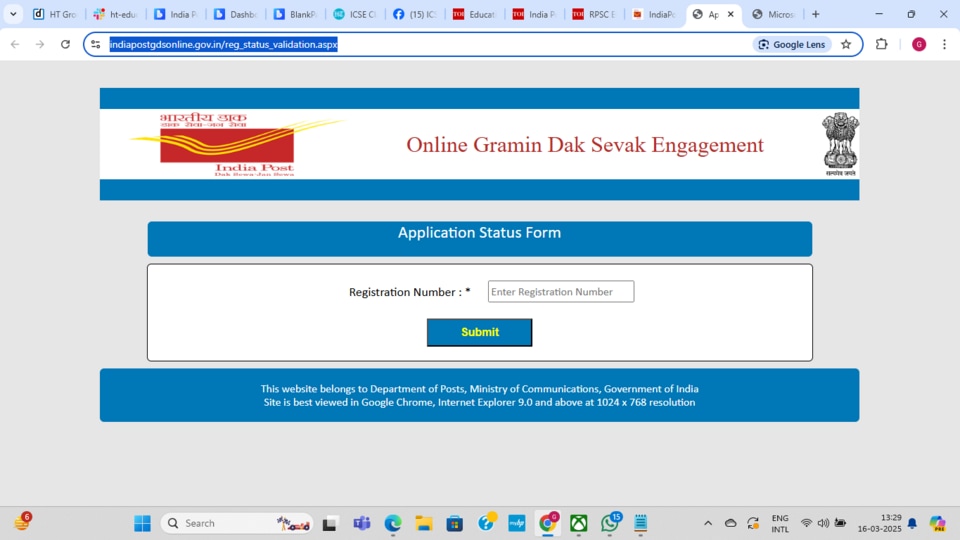The width and height of the screenshot is (960, 540).
Task: Open the Chrome three-dot menu
Action: [945, 44]
